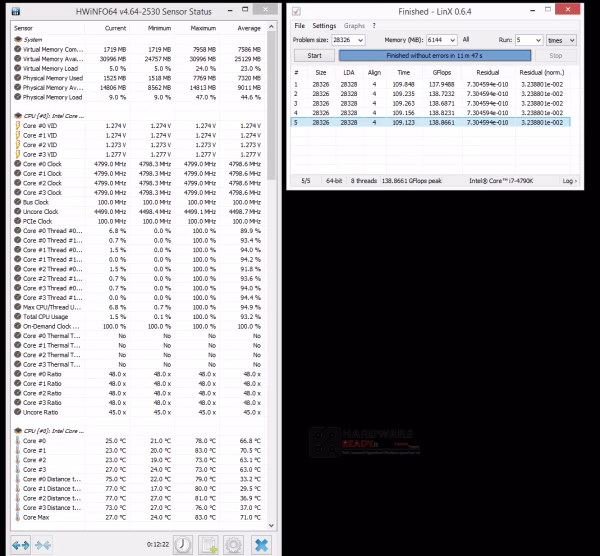This screenshot has width=600, height=556.
Task: Select run 3 row in LinX results
Action: point(430,103)
